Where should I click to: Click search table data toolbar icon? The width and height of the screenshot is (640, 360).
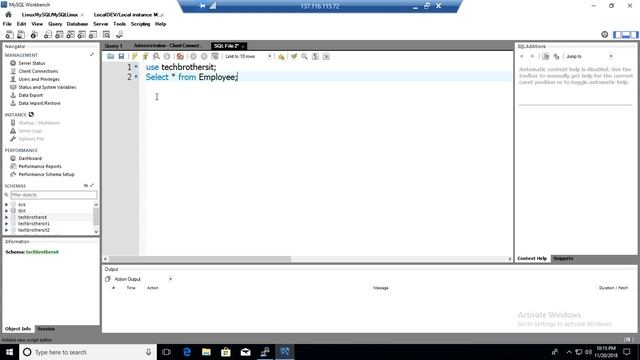pos(106,35)
